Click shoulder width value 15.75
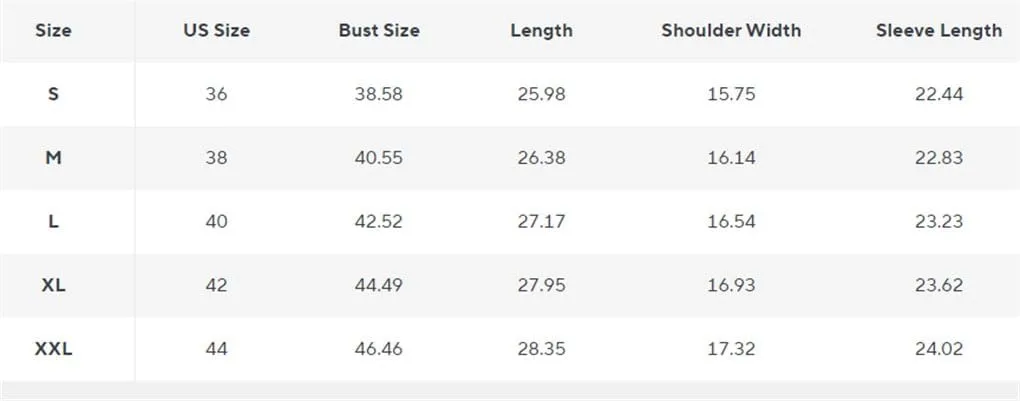The width and height of the screenshot is (1020, 401). pos(730,94)
